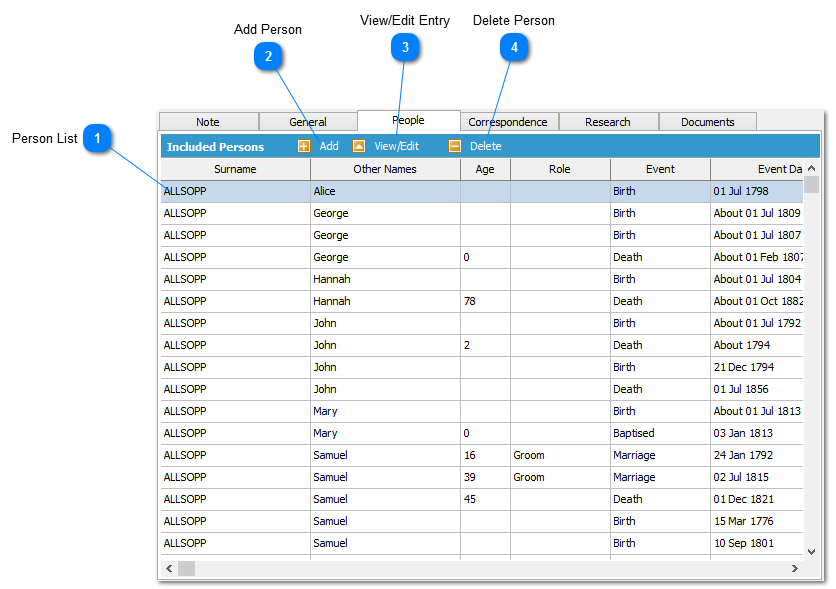This screenshot has height=589, width=836.
Task: Click the Add person plus icon
Action: [x=304, y=146]
